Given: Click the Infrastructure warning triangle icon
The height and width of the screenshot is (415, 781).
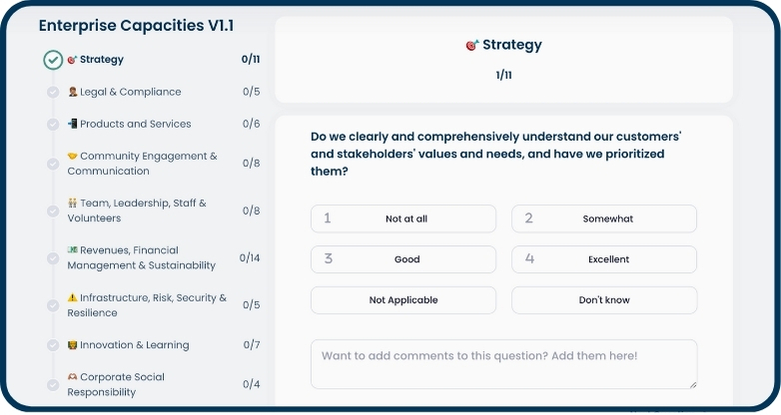Looking at the screenshot, I should tap(73, 298).
